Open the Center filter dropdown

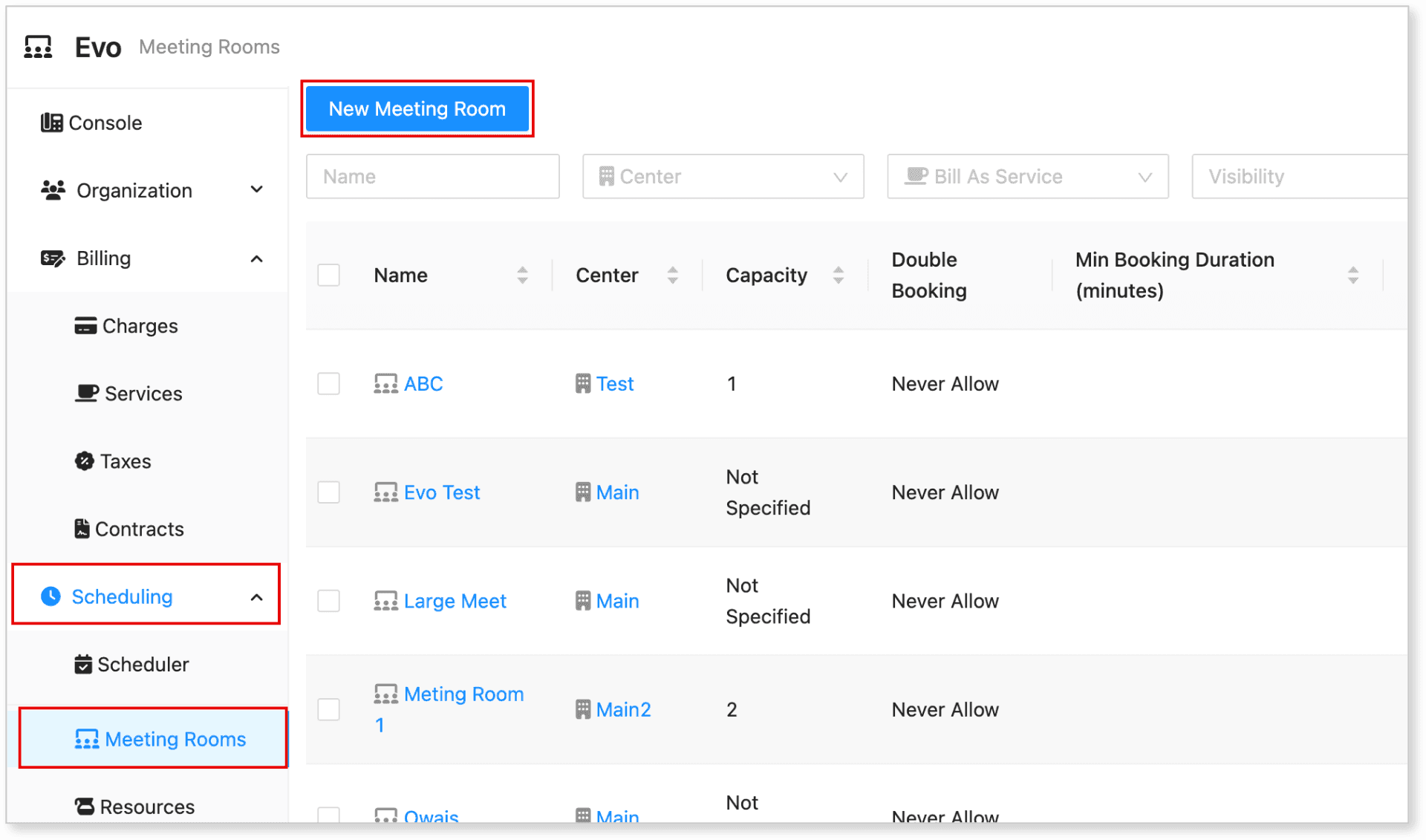(723, 176)
